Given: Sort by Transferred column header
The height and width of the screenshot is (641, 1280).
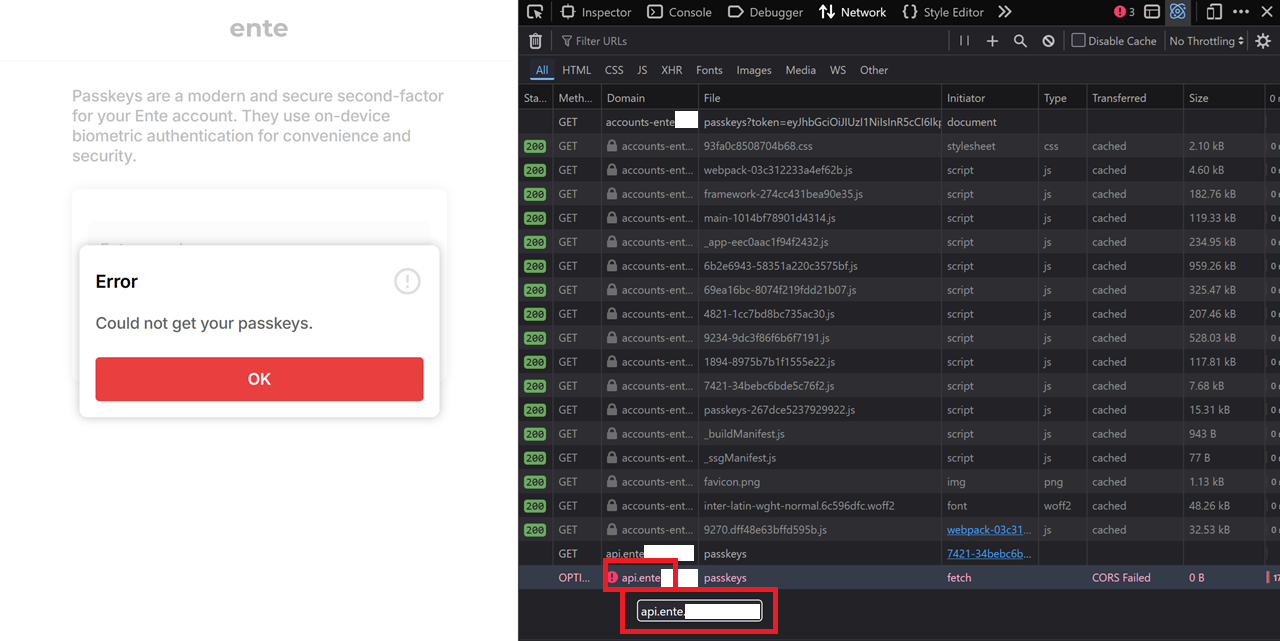Looking at the screenshot, I should [1135, 98].
